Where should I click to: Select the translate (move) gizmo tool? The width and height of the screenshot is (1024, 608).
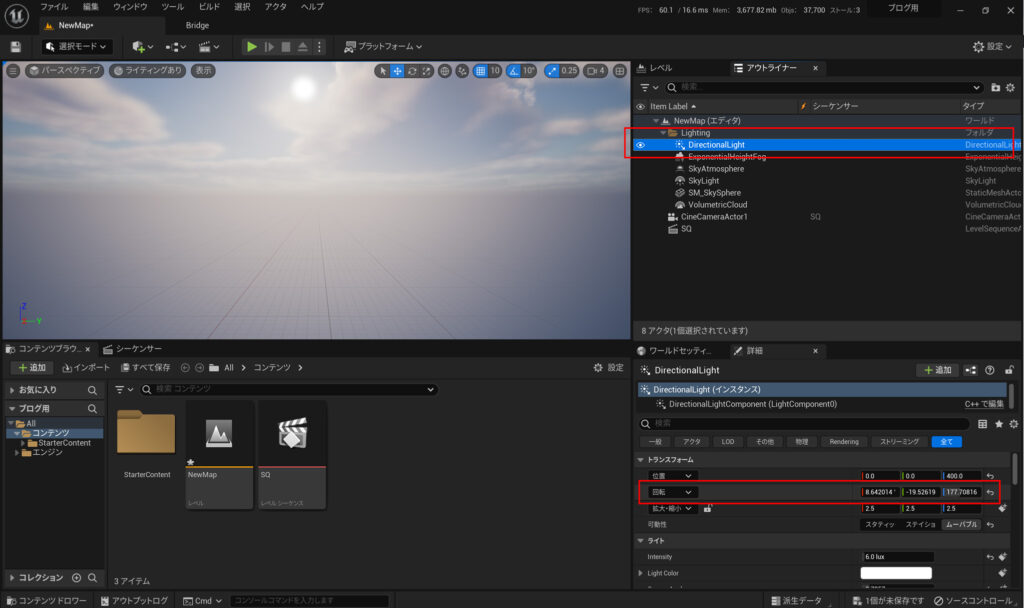[x=397, y=71]
